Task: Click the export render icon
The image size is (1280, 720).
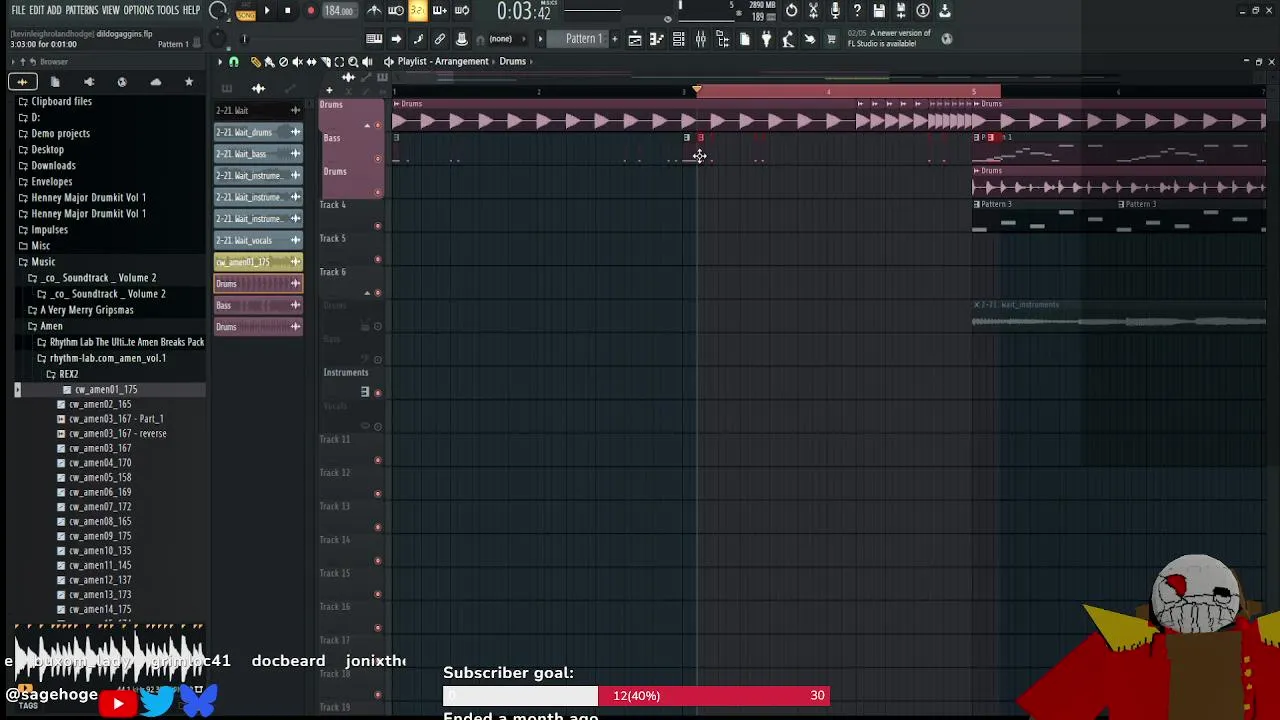Action: (x=901, y=11)
